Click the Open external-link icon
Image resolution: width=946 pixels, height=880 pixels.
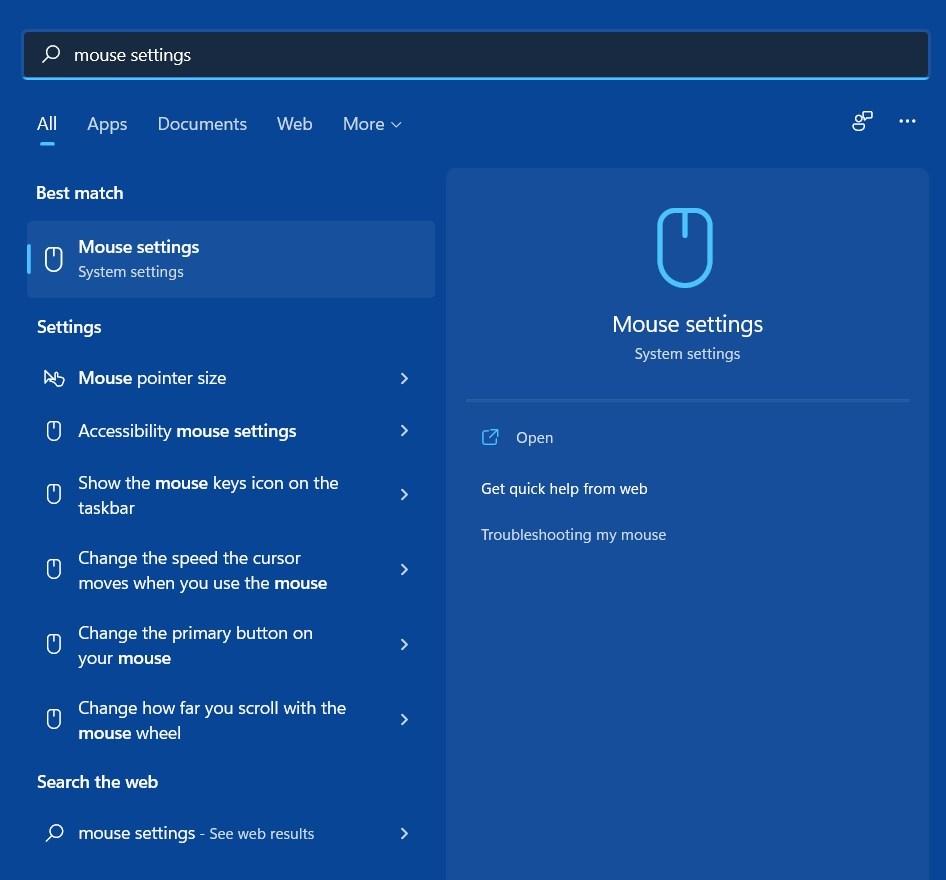[490, 437]
